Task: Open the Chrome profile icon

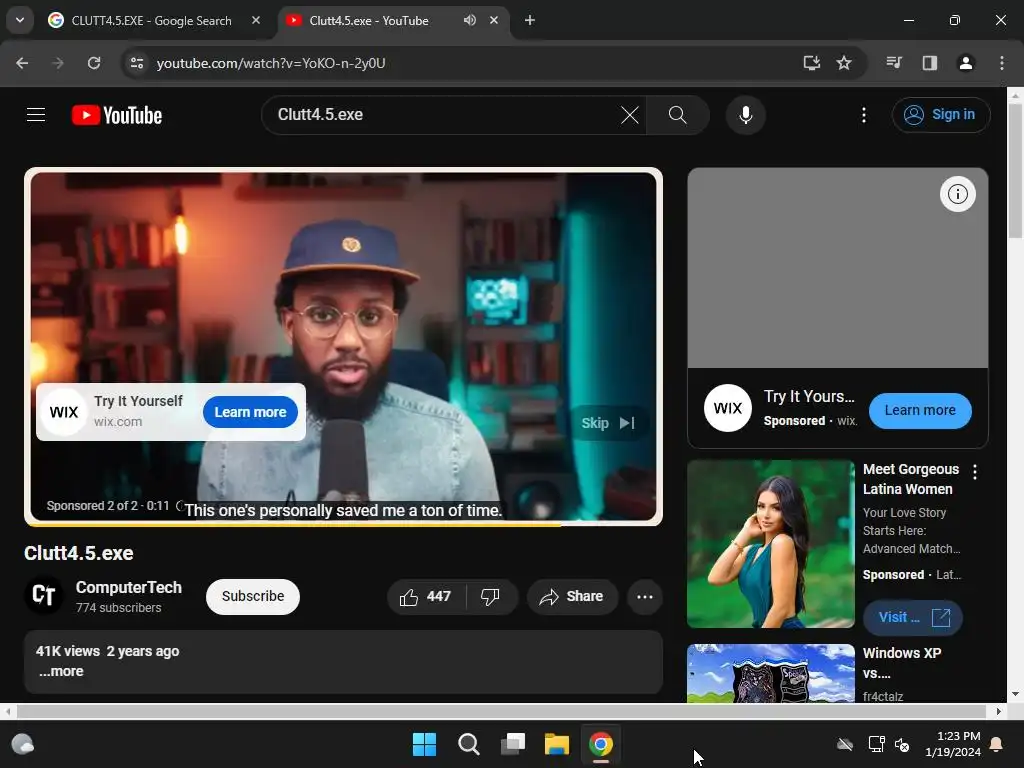Action: [x=965, y=63]
